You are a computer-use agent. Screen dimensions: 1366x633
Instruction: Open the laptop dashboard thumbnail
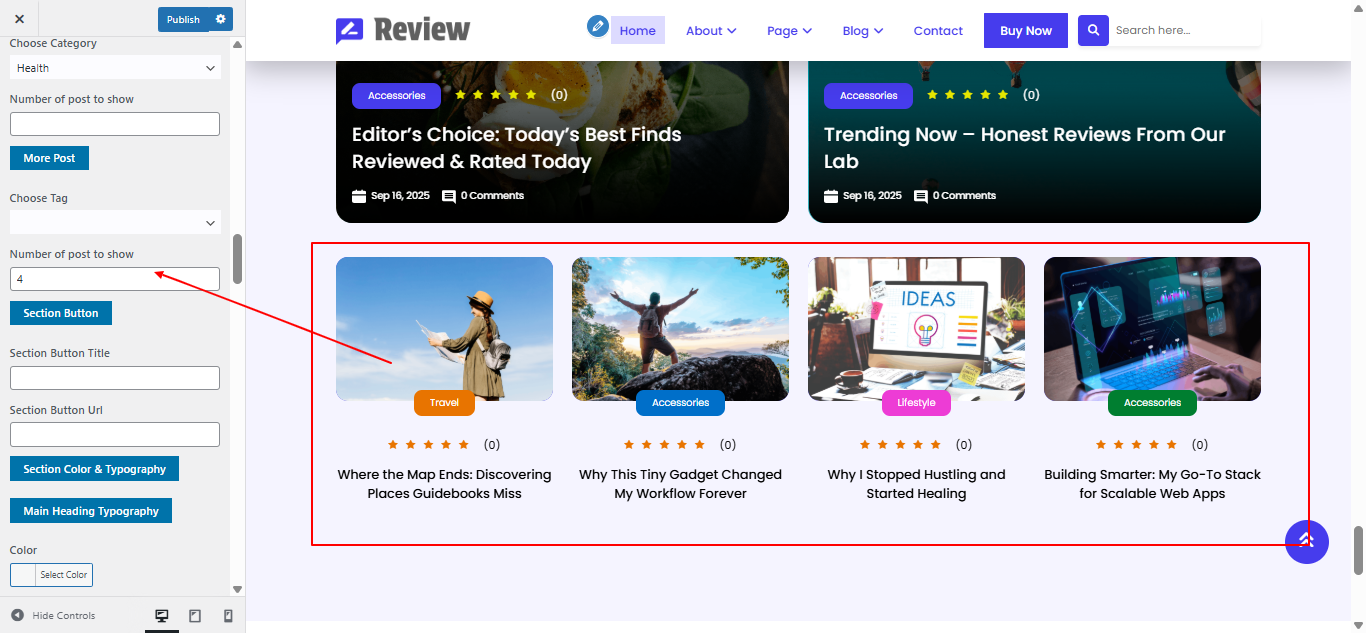click(x=1152, y=329)
